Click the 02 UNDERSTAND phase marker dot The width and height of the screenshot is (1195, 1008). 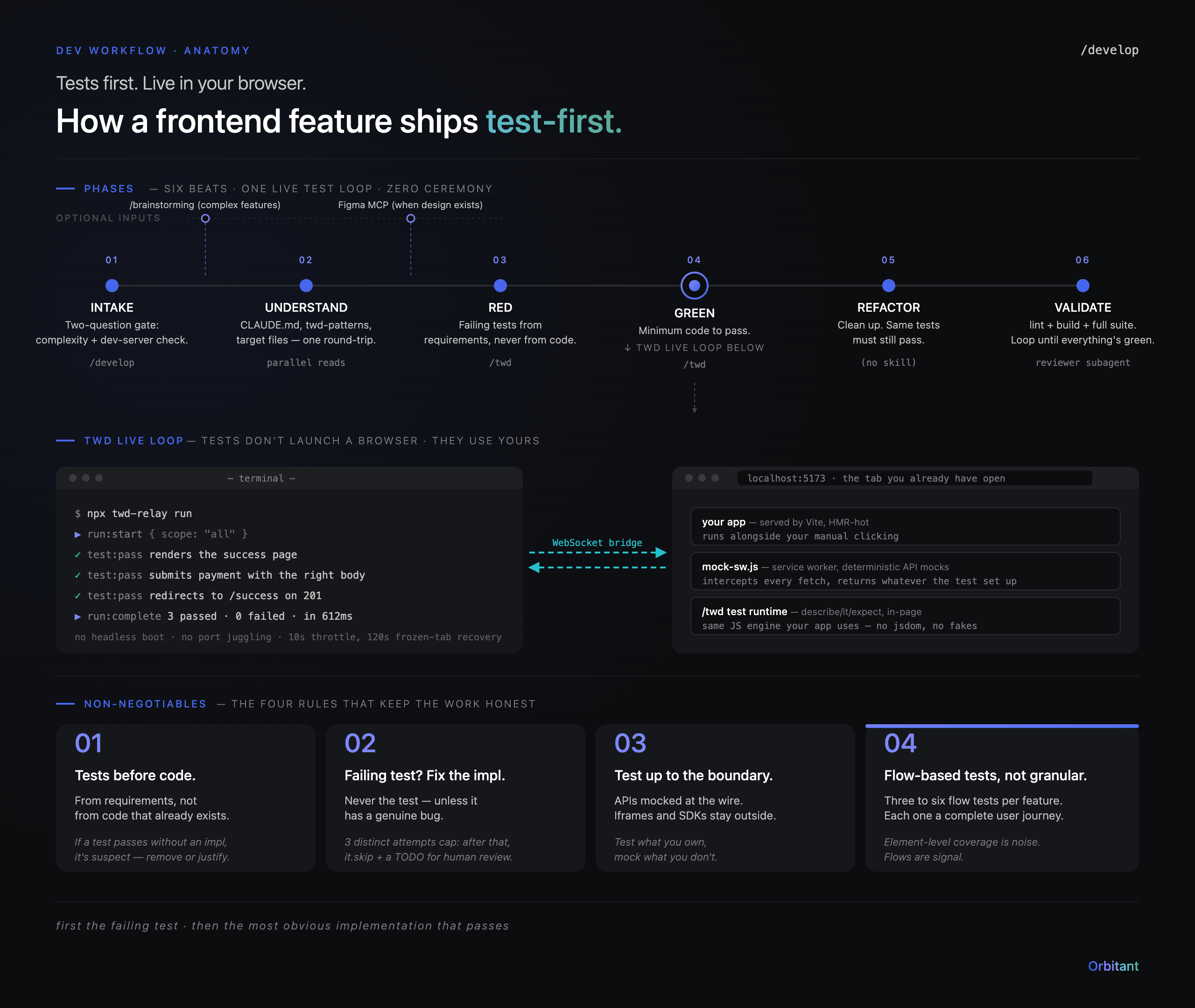pyautogui.click(x=306, y=285)
